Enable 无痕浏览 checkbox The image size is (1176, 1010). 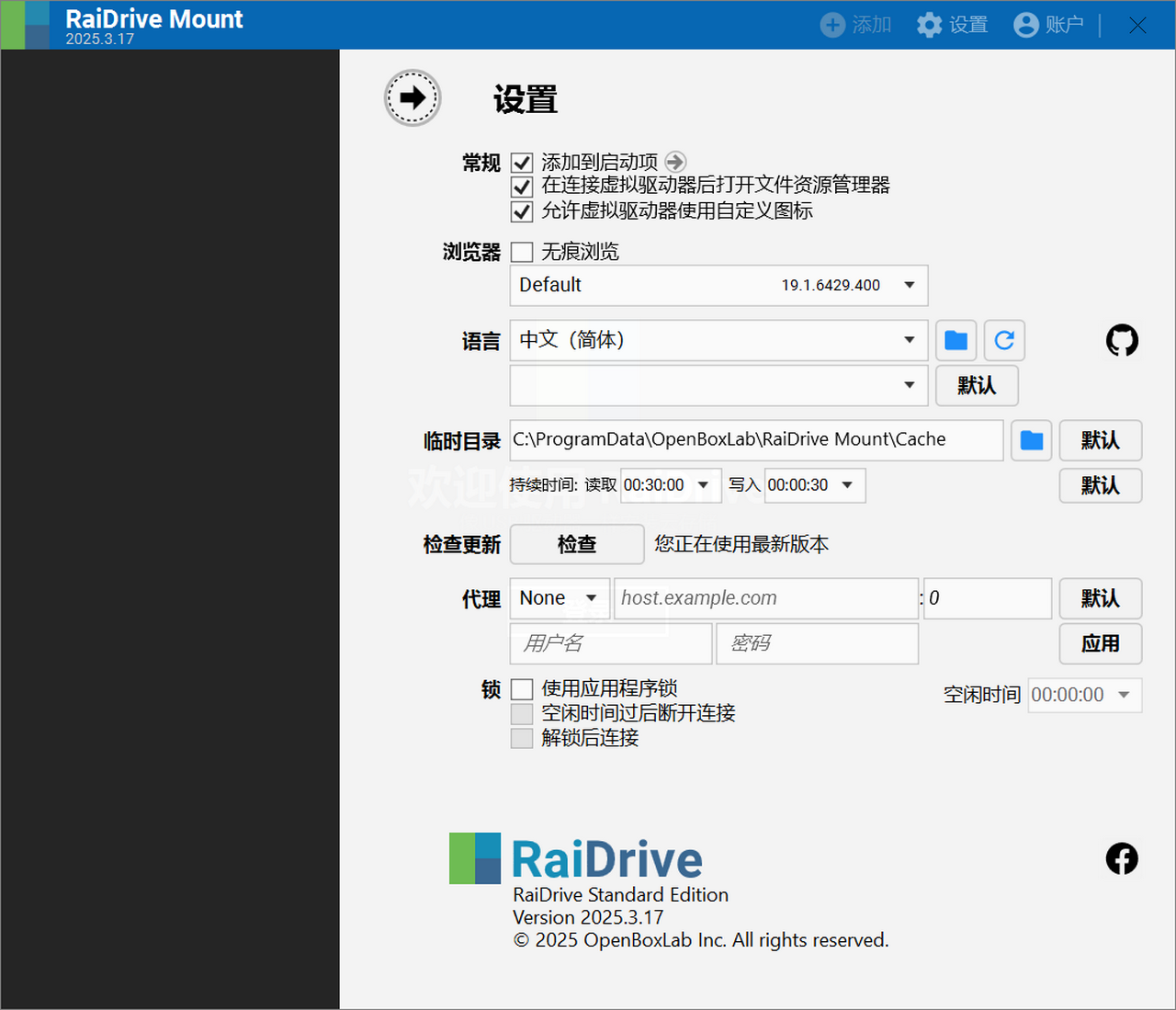pos(522,251)
